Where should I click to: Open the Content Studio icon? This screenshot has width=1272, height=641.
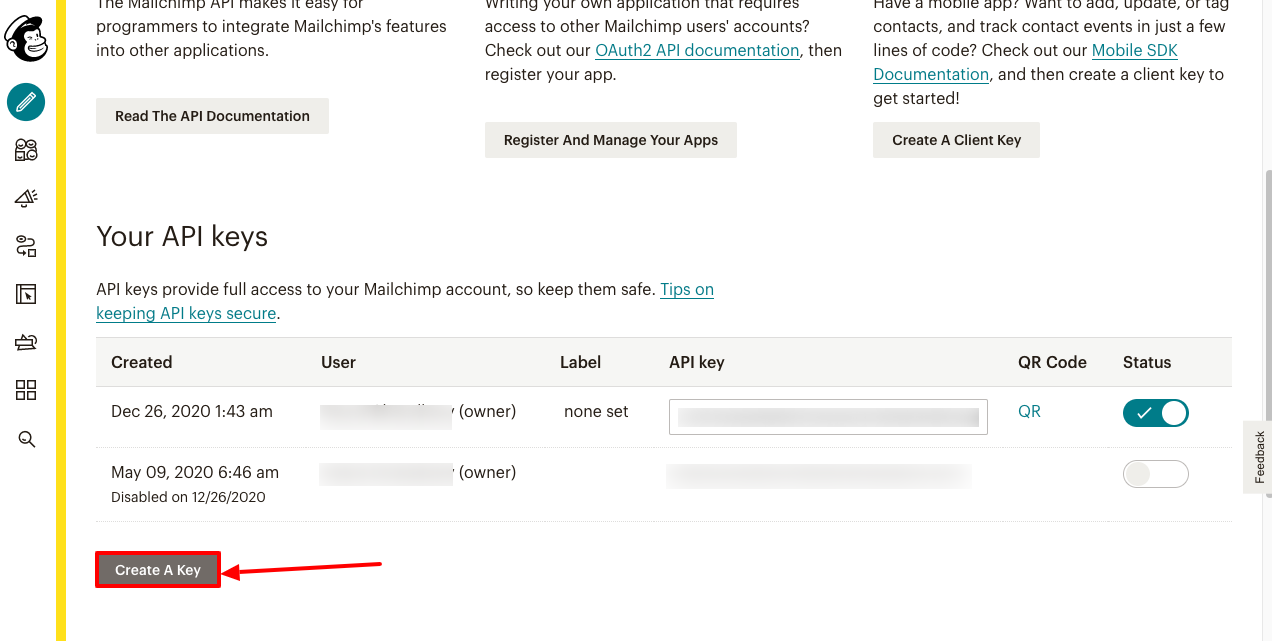[25, 341]
